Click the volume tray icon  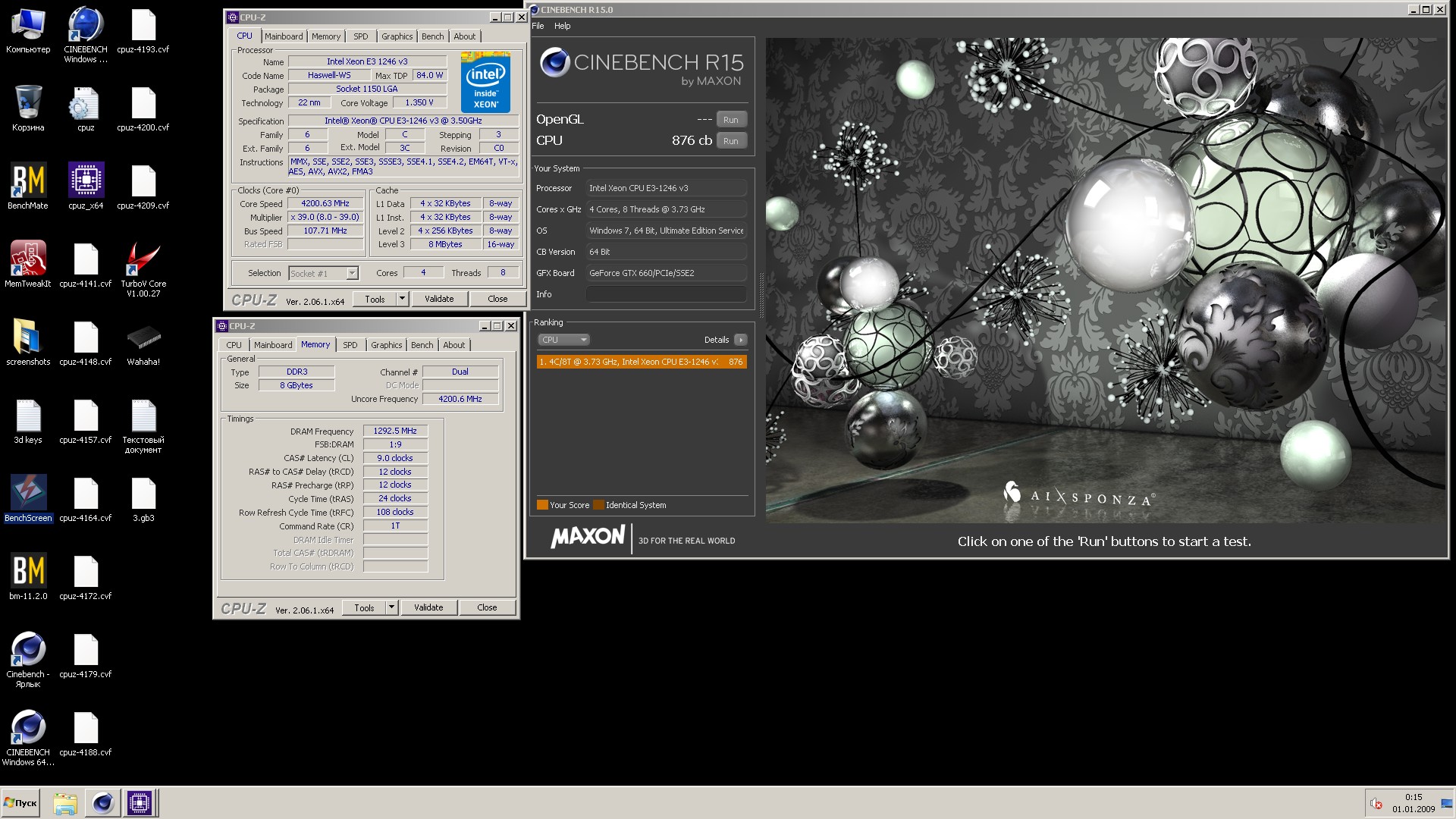[x=1376, y=803]
